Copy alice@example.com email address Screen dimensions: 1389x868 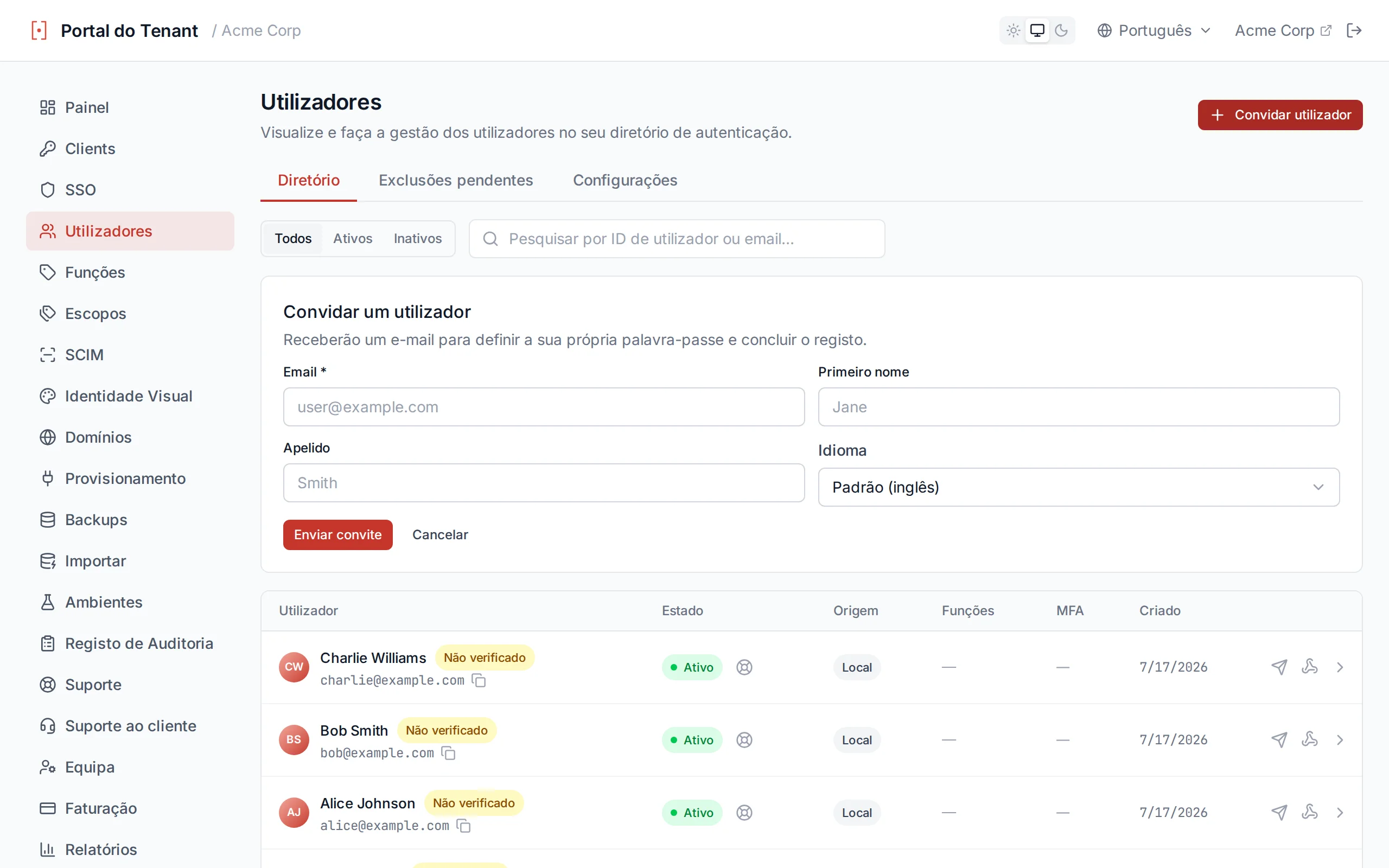[x=463, y=826]
